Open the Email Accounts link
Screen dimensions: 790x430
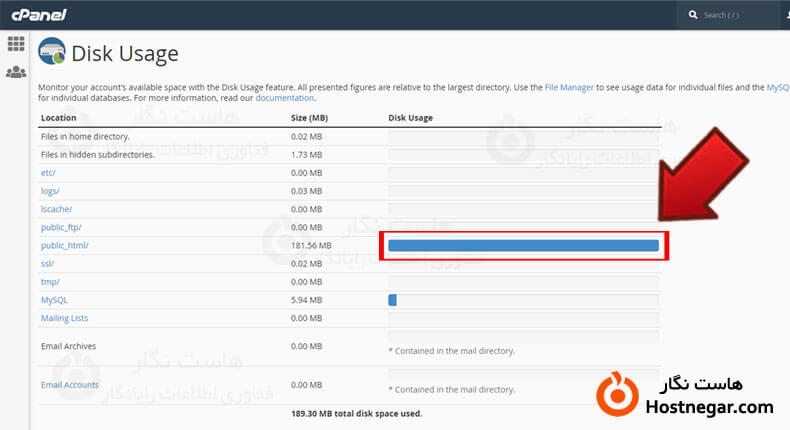coord(69,384)
